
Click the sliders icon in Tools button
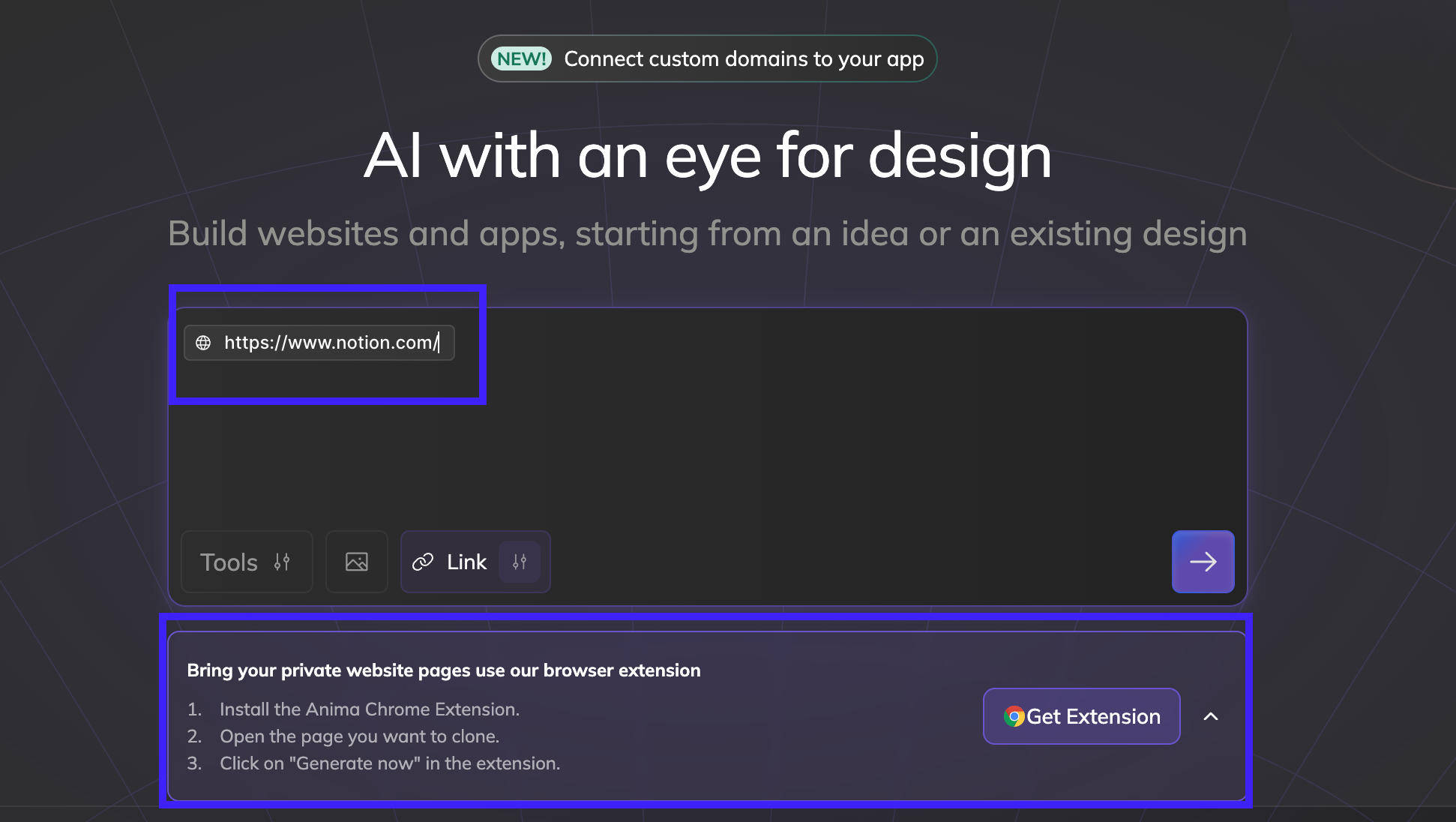point(282,562)
